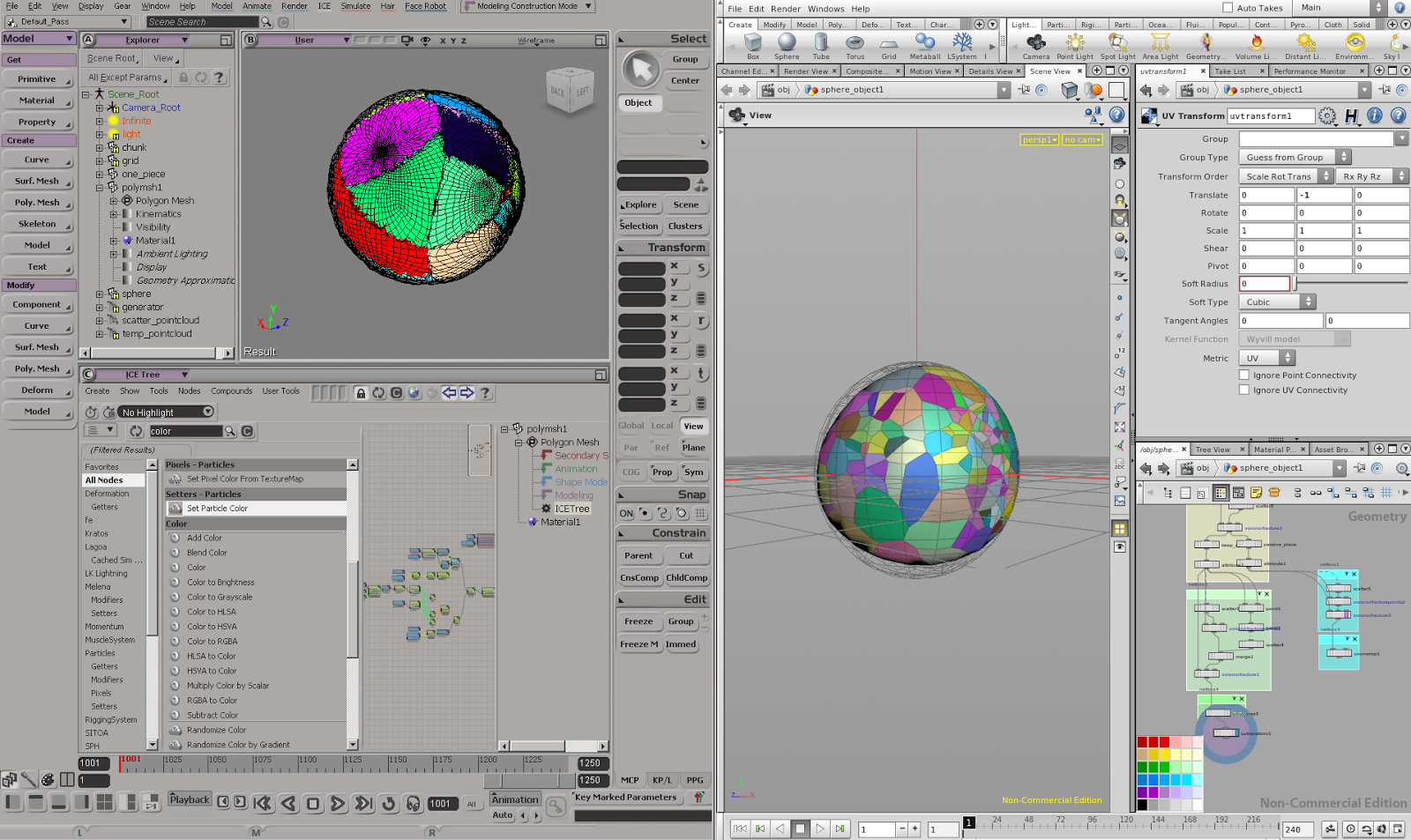Click Key Marked Parameters button

pos(625,798)
